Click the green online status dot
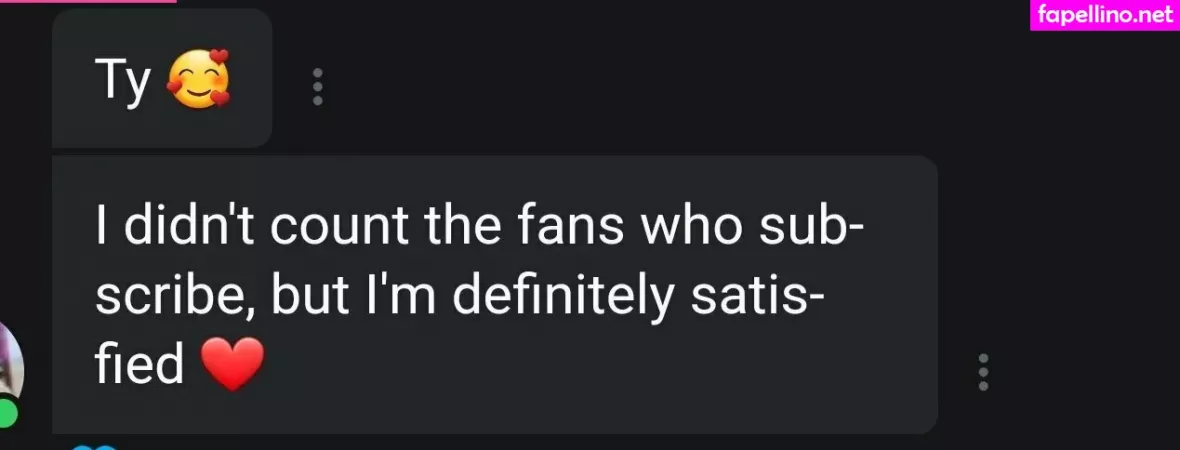Screen dimensions: 1180x450 (x=8, y=412)
